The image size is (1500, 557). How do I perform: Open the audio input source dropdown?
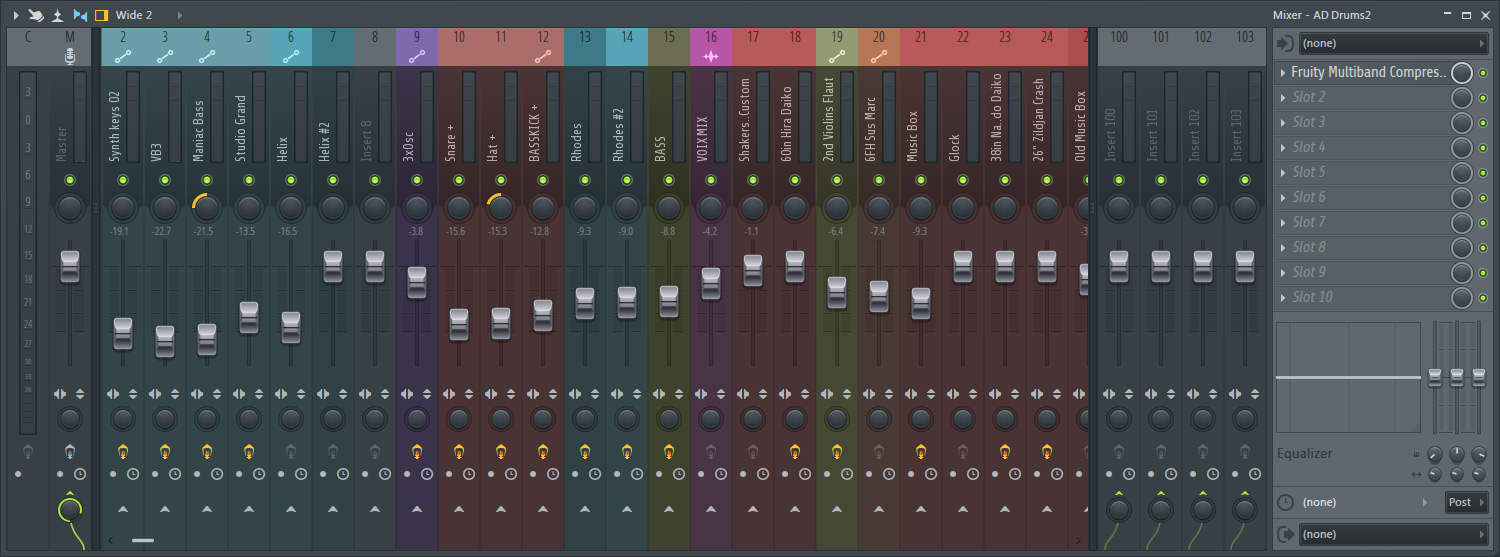tap(1393, 44)
